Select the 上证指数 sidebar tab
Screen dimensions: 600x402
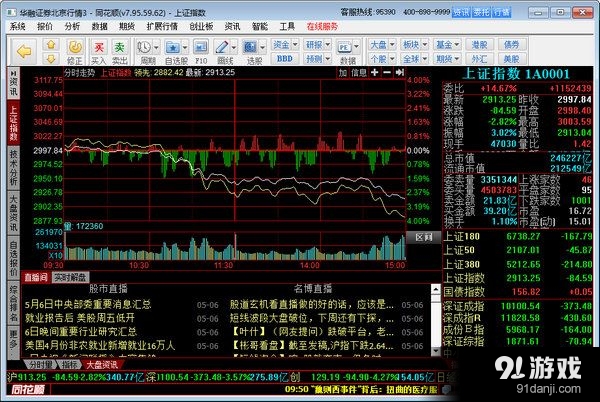(13, 122)
